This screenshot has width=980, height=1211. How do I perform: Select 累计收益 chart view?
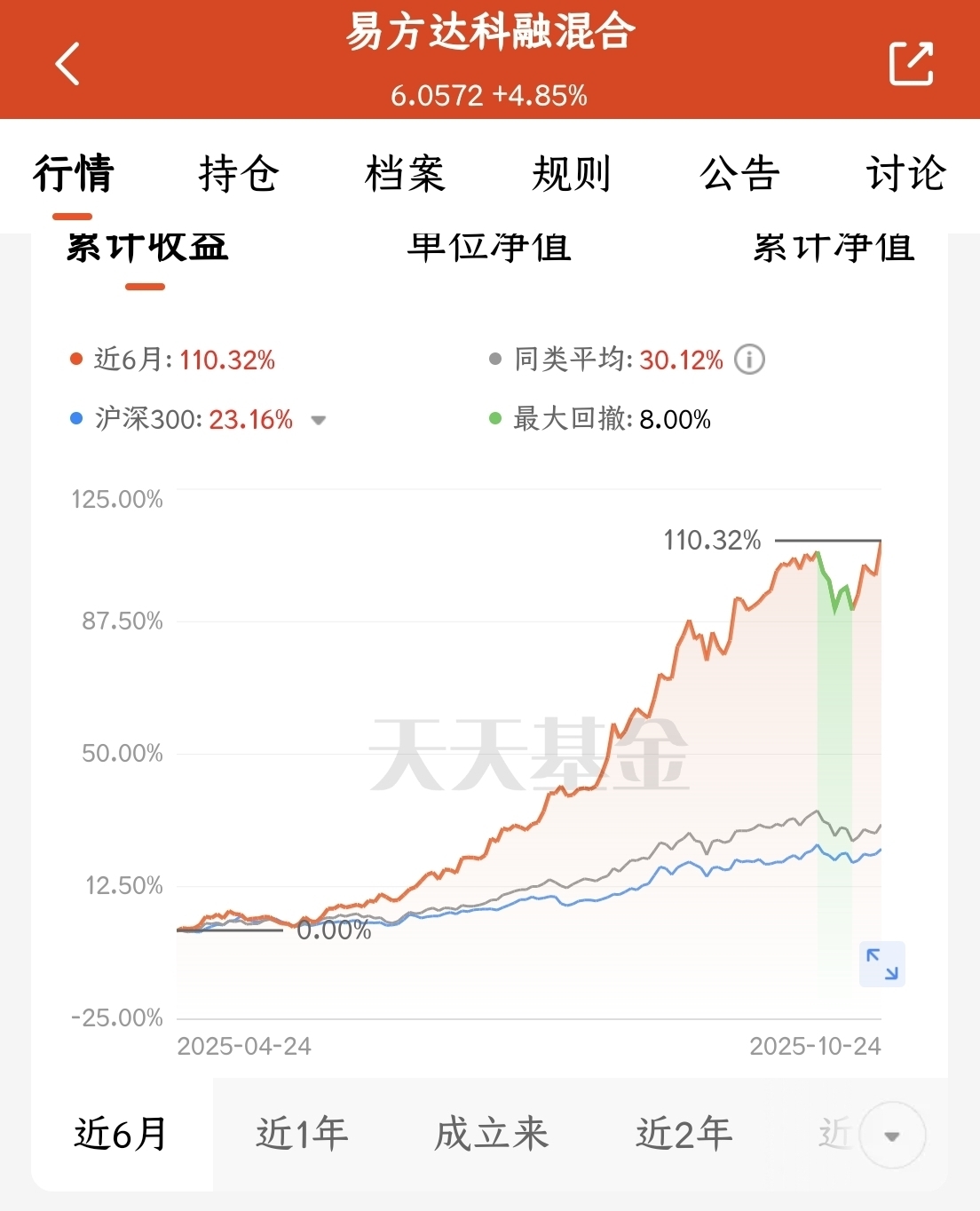[x=146, y=247]
